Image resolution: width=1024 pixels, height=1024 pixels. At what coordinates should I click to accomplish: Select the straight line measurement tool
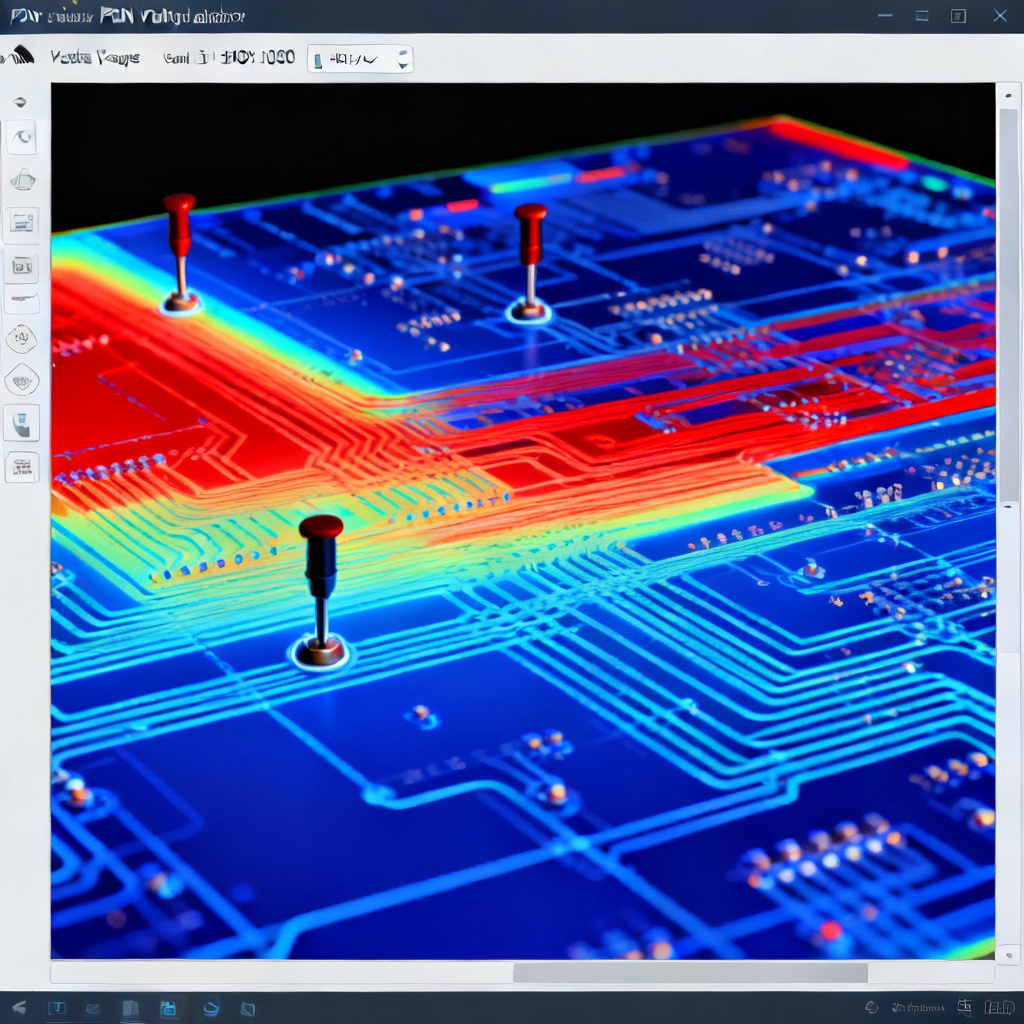point(22,299)
